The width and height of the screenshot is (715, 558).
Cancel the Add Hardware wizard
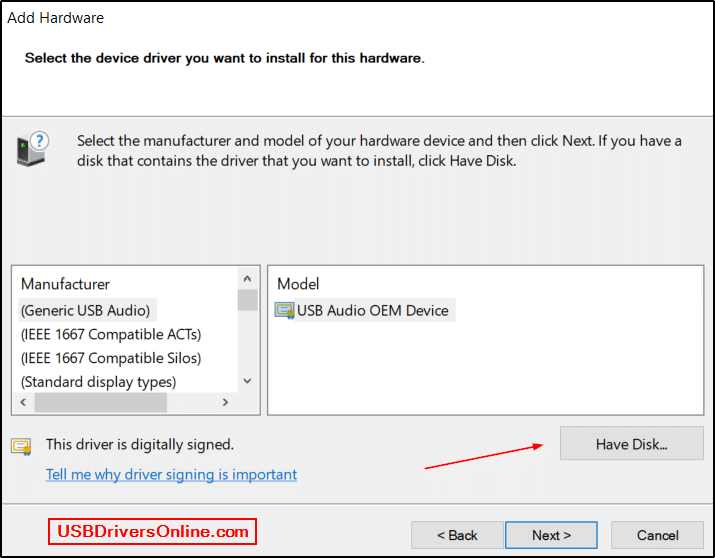pos(657,535)
